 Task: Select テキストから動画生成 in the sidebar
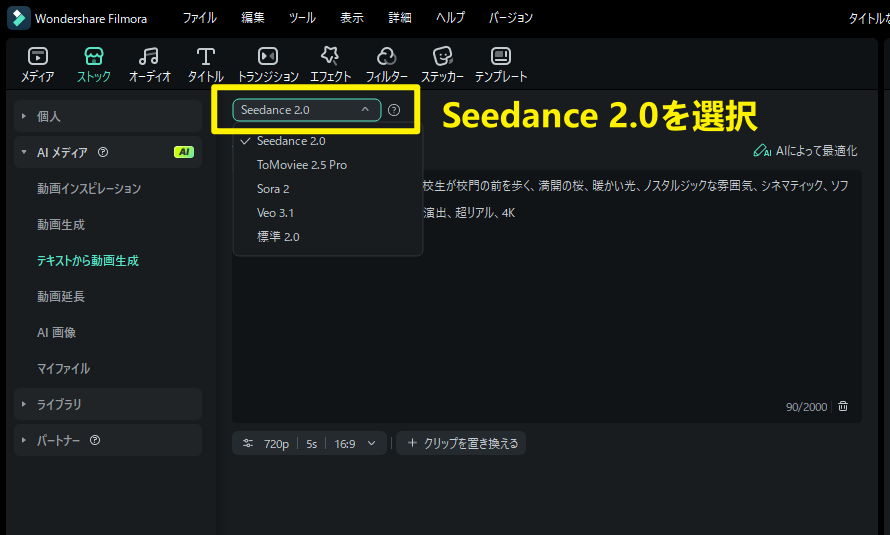(88, 260)
